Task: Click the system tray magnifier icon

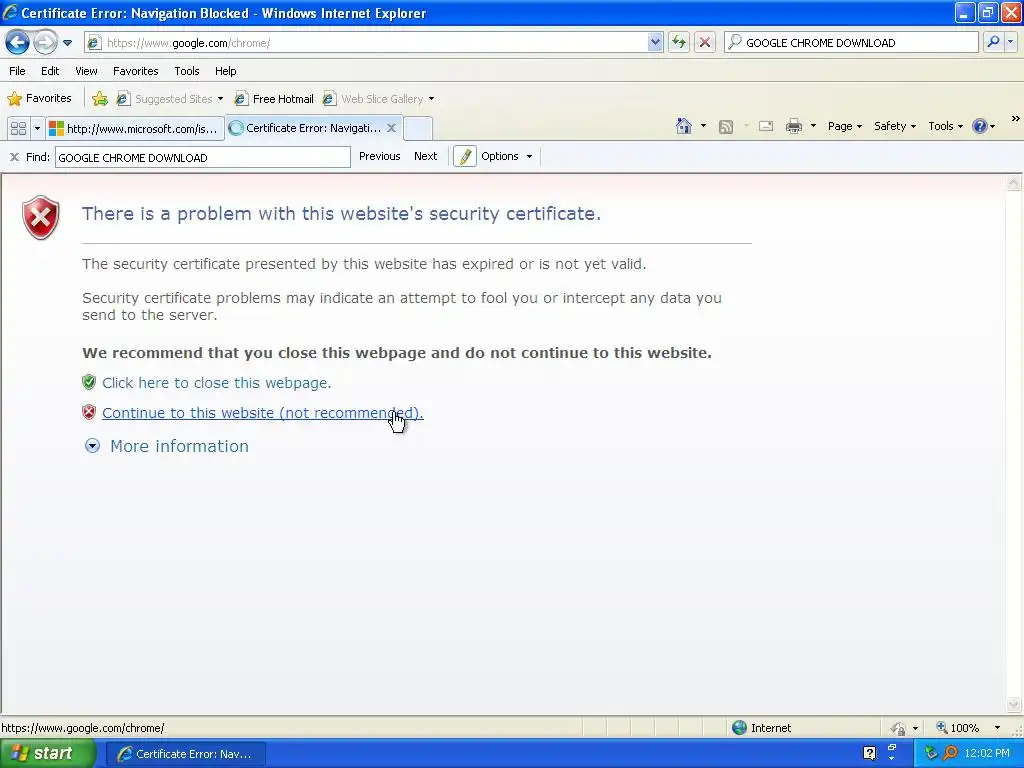Action: [950, 754]
